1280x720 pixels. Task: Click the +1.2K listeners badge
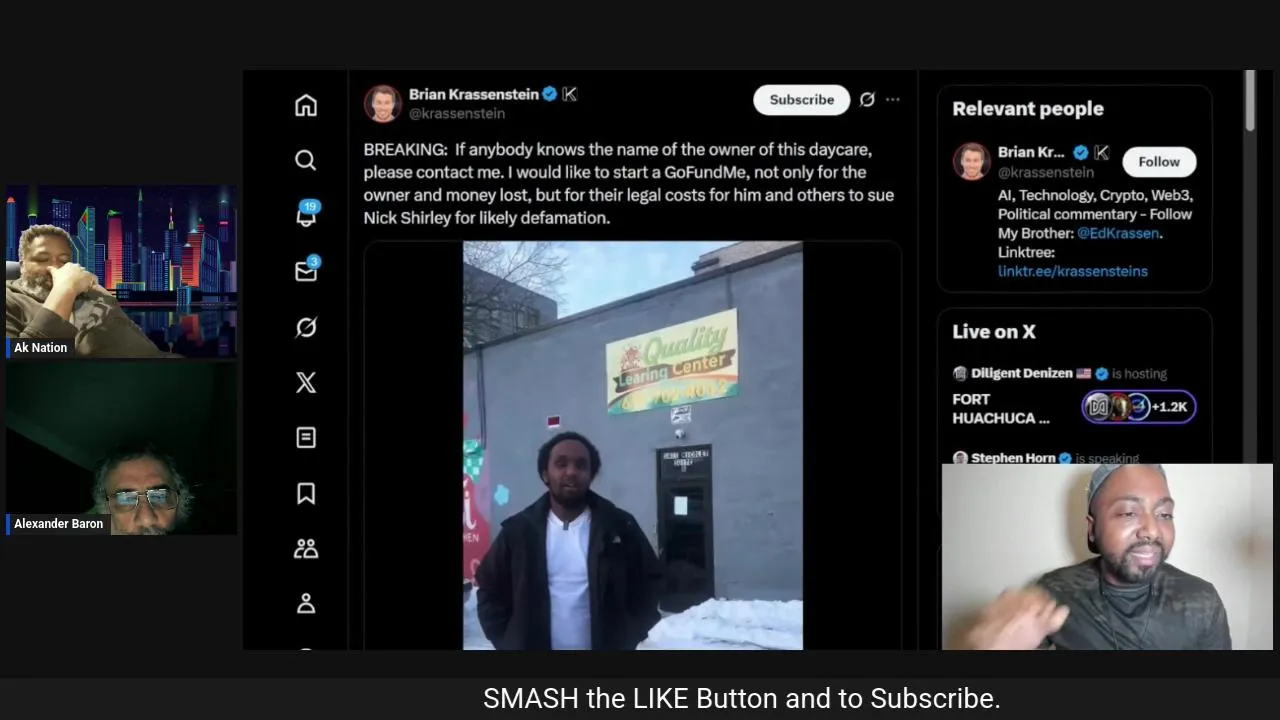[x=1138, y=407]
